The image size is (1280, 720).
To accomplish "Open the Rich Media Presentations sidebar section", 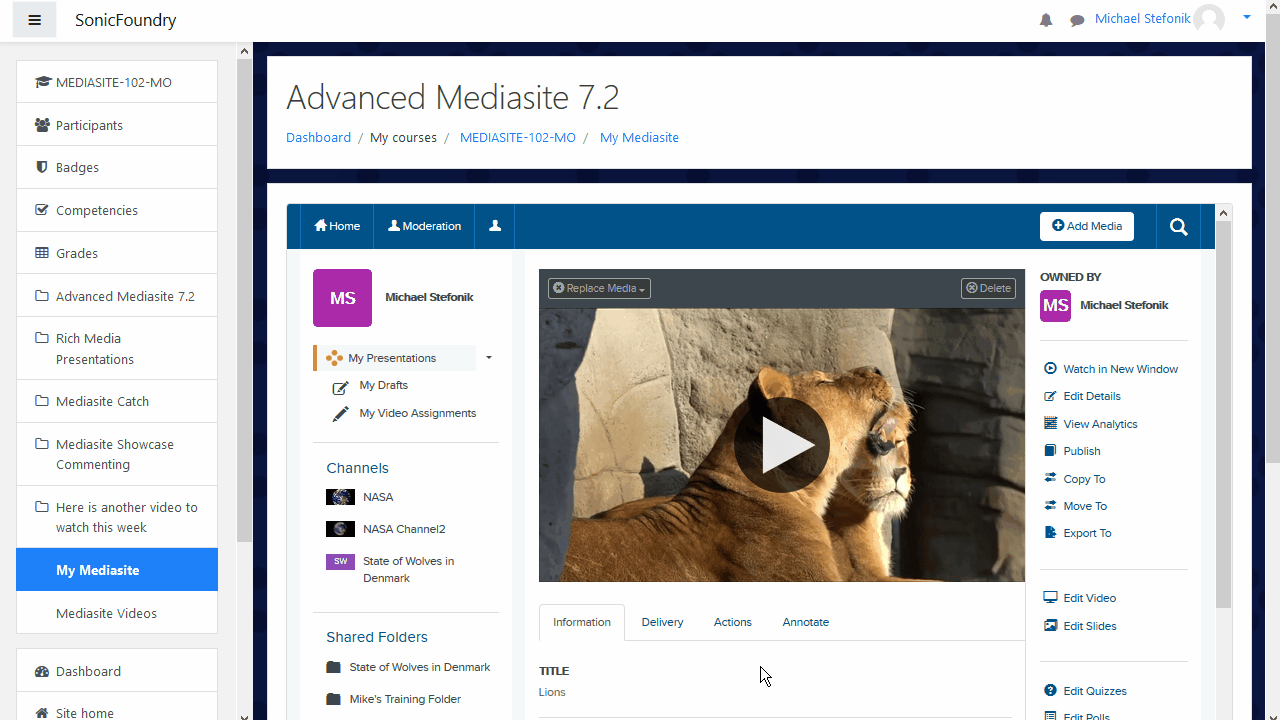I will (117, 349).
